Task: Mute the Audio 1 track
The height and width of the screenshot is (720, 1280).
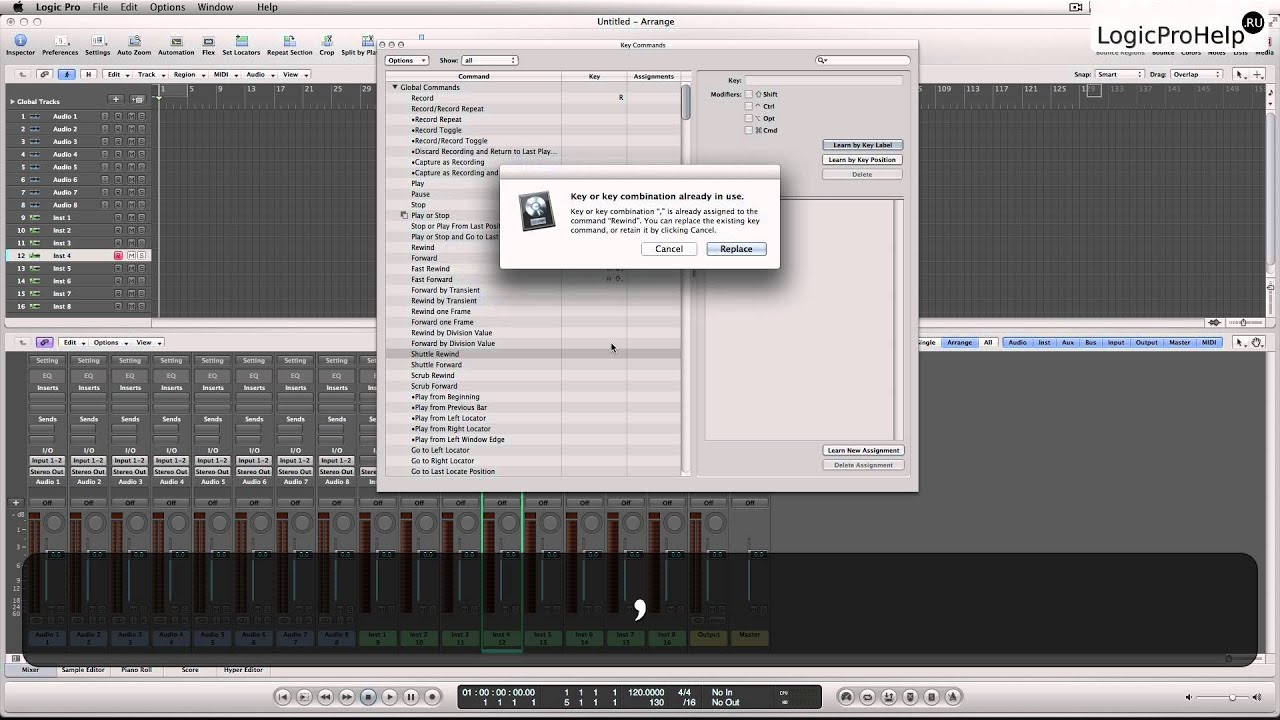Action: pyautogui.click(x=130, y=116)
